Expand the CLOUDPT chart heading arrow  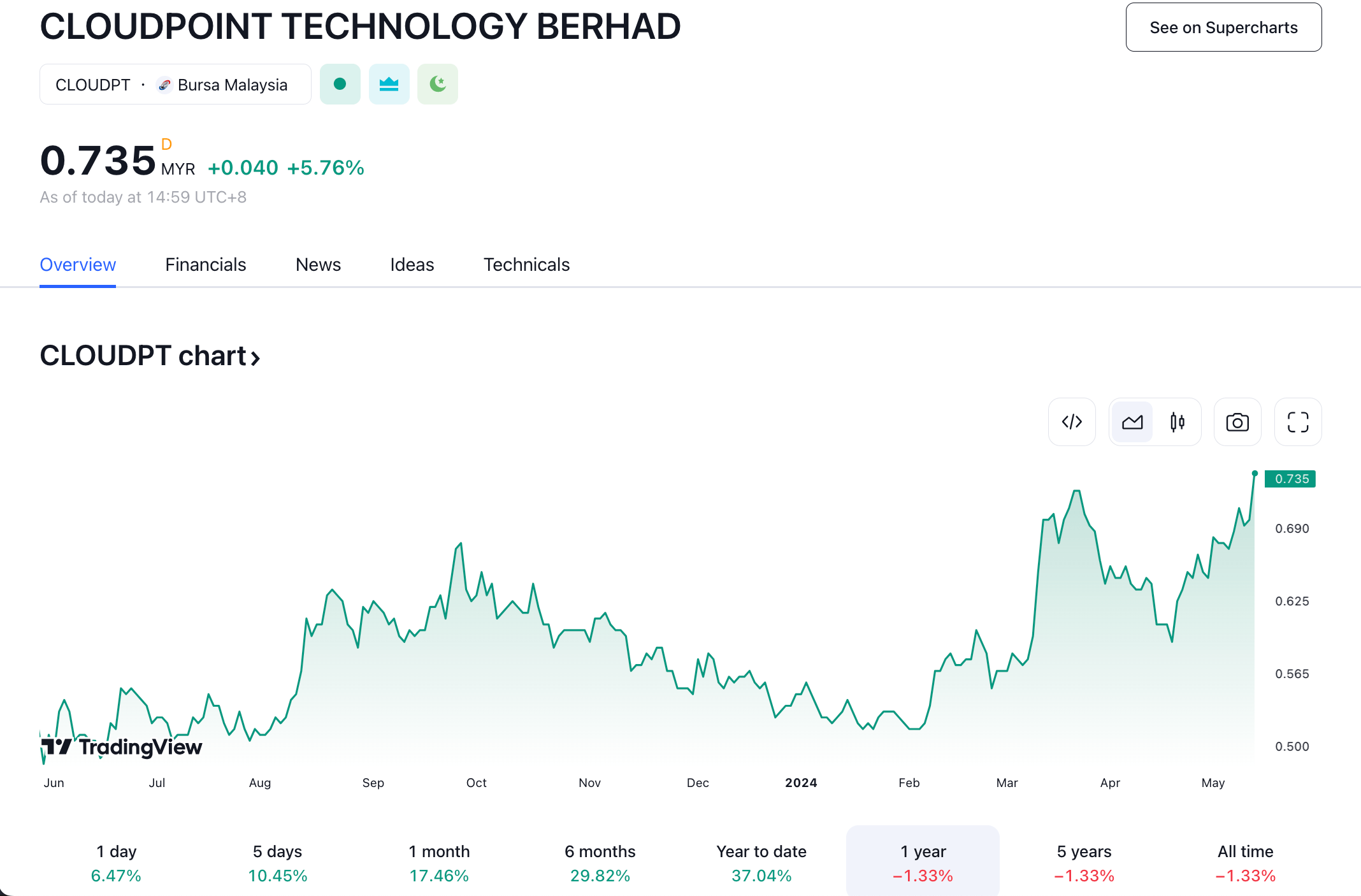(x=256, y=358)
